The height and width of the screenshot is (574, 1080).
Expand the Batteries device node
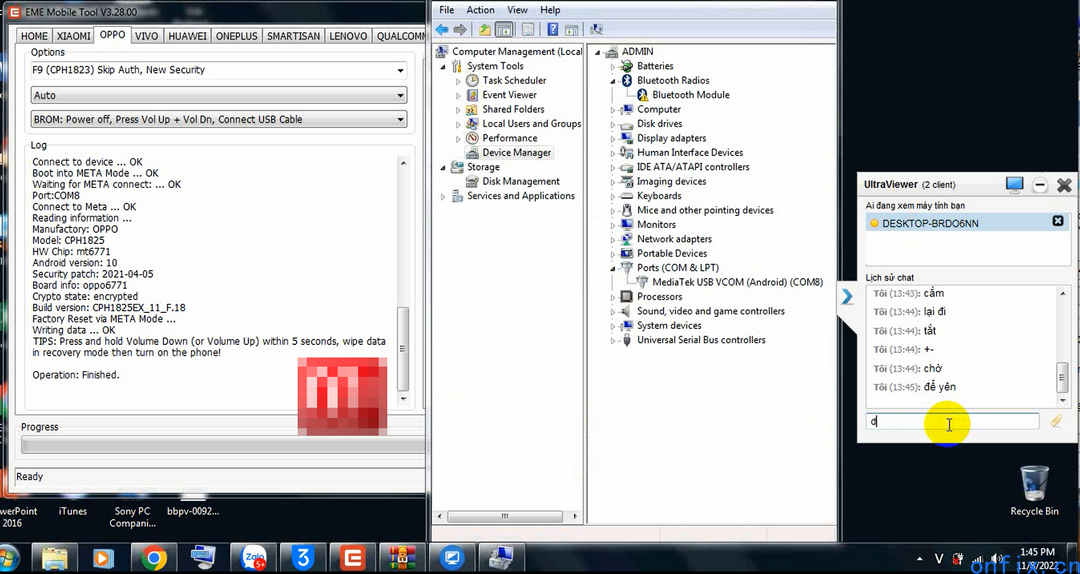coord(612,66)
